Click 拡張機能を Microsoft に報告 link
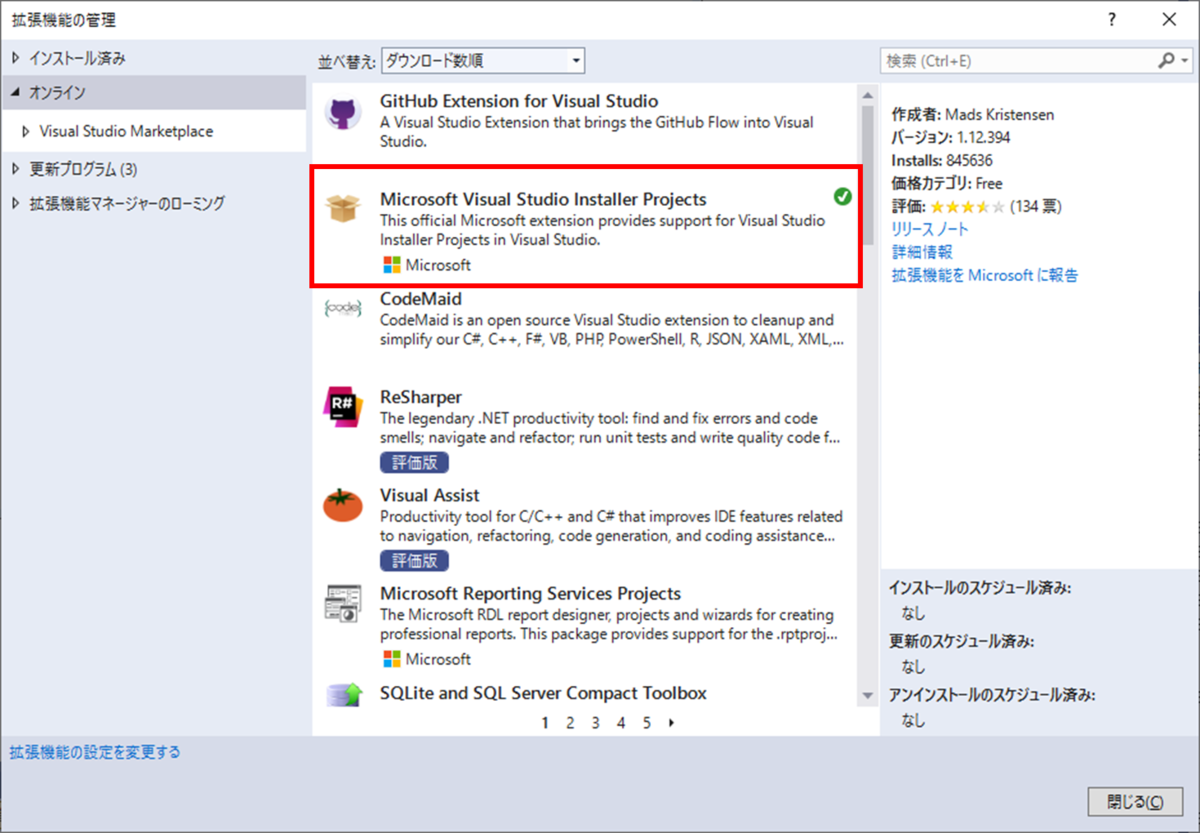1200x833 pixels. click(x=985, y=275)
